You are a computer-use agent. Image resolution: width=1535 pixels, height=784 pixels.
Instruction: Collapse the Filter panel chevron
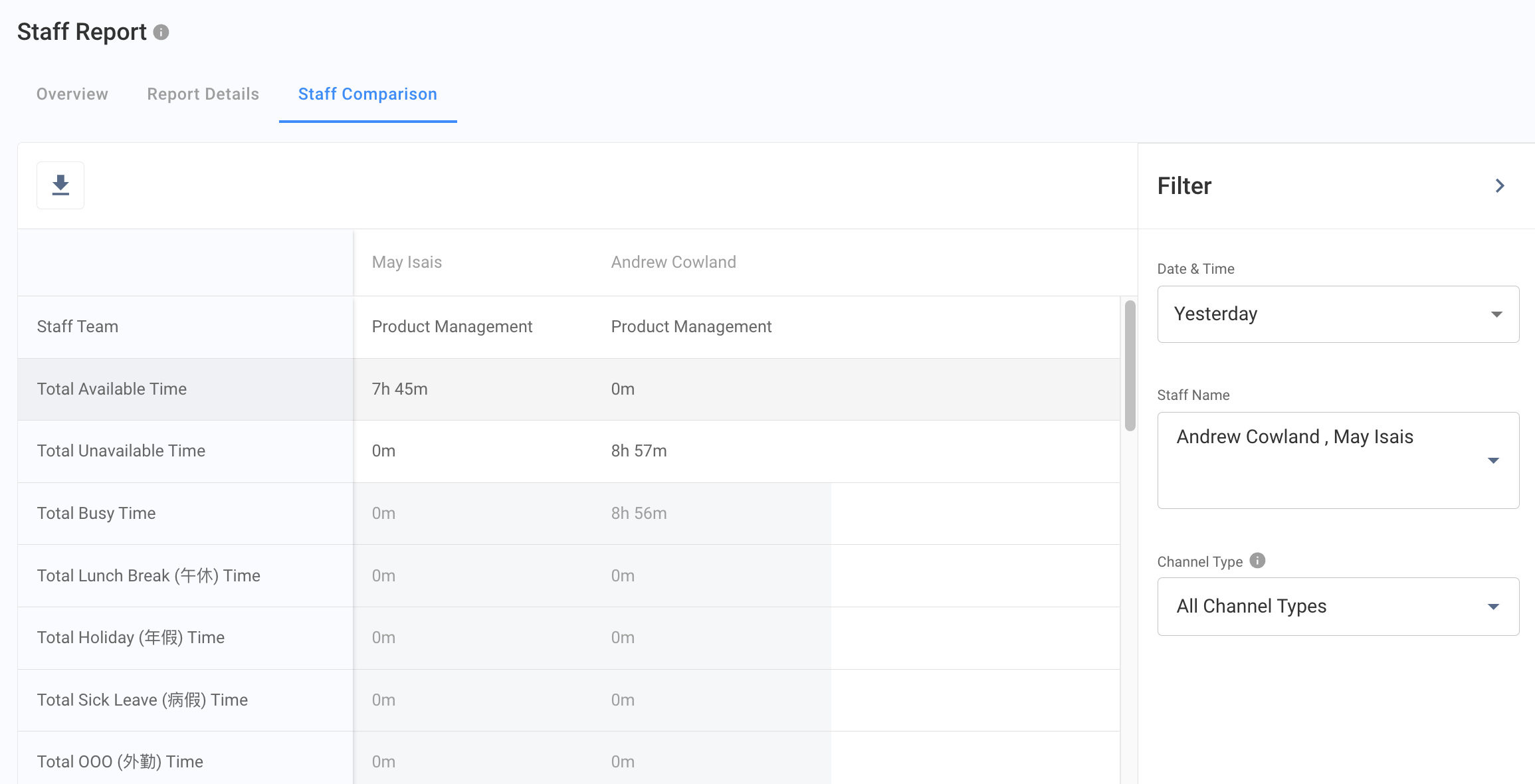(1499, 186)
